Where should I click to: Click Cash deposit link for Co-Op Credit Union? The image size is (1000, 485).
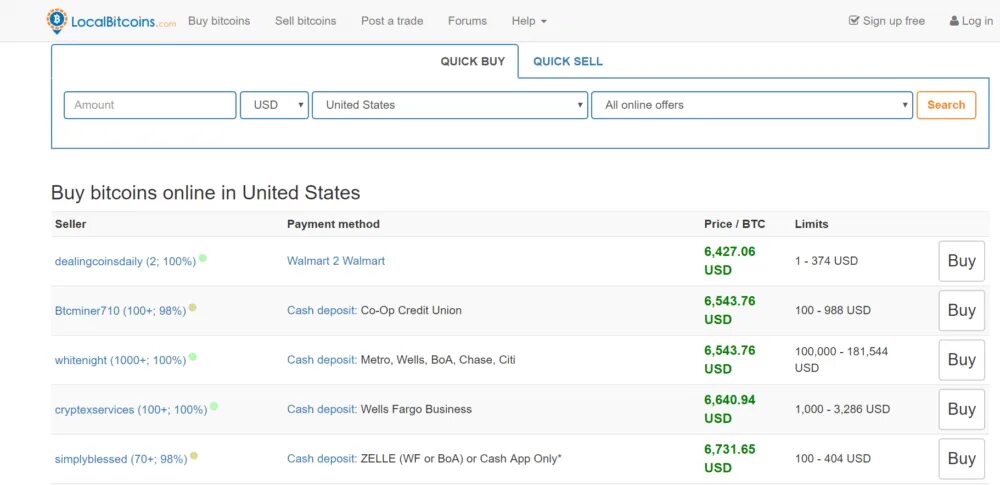coord(322,310)
